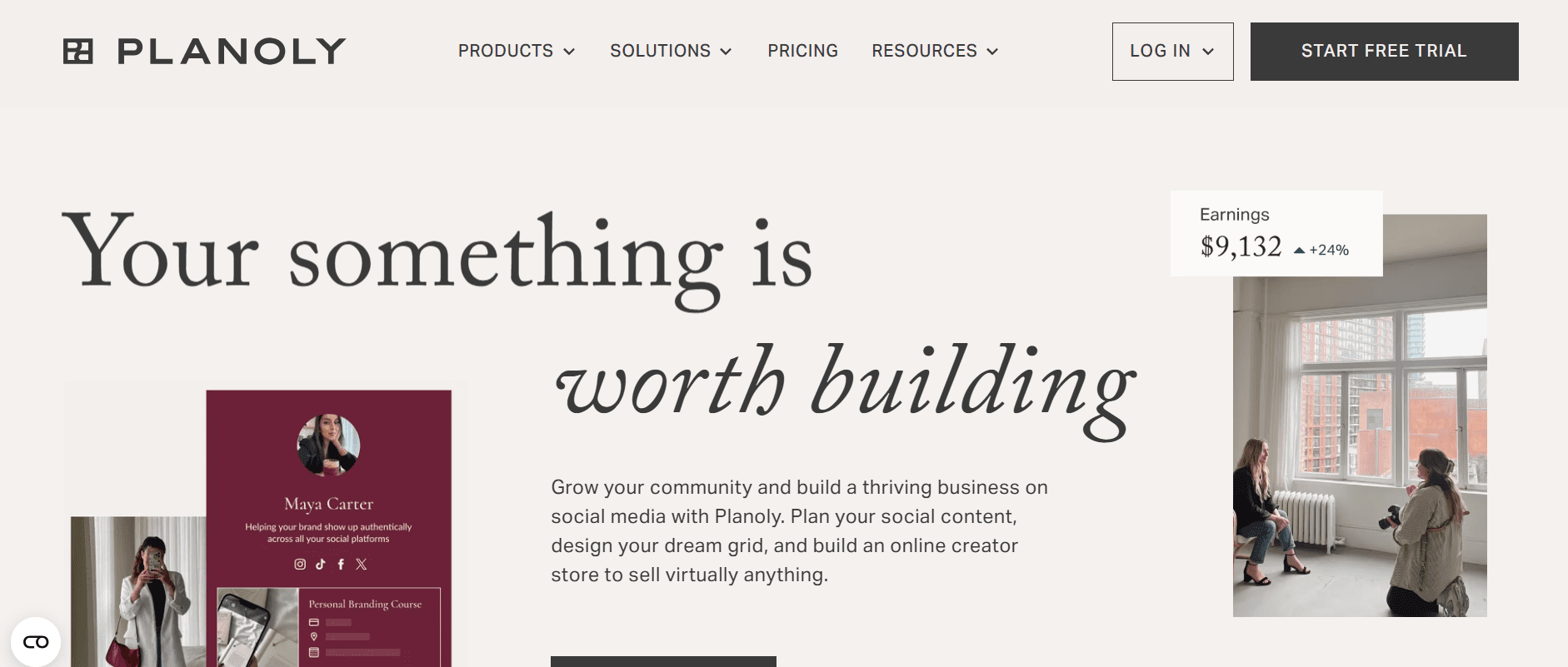Click the location pin icon under Personal Branding Course

(314, 636)
